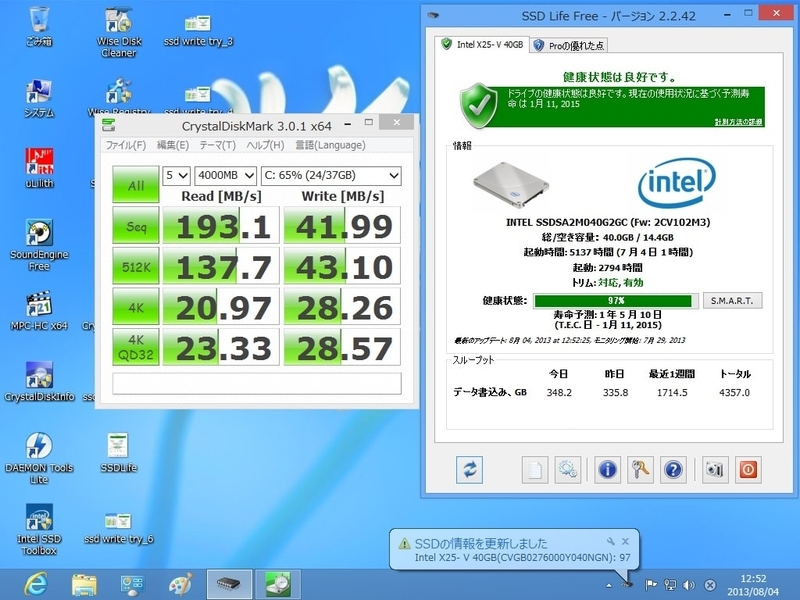Open Paint palette icon on taskbar
The width and height of the screenshot is (800, 600).
click(x=181, y=584)
